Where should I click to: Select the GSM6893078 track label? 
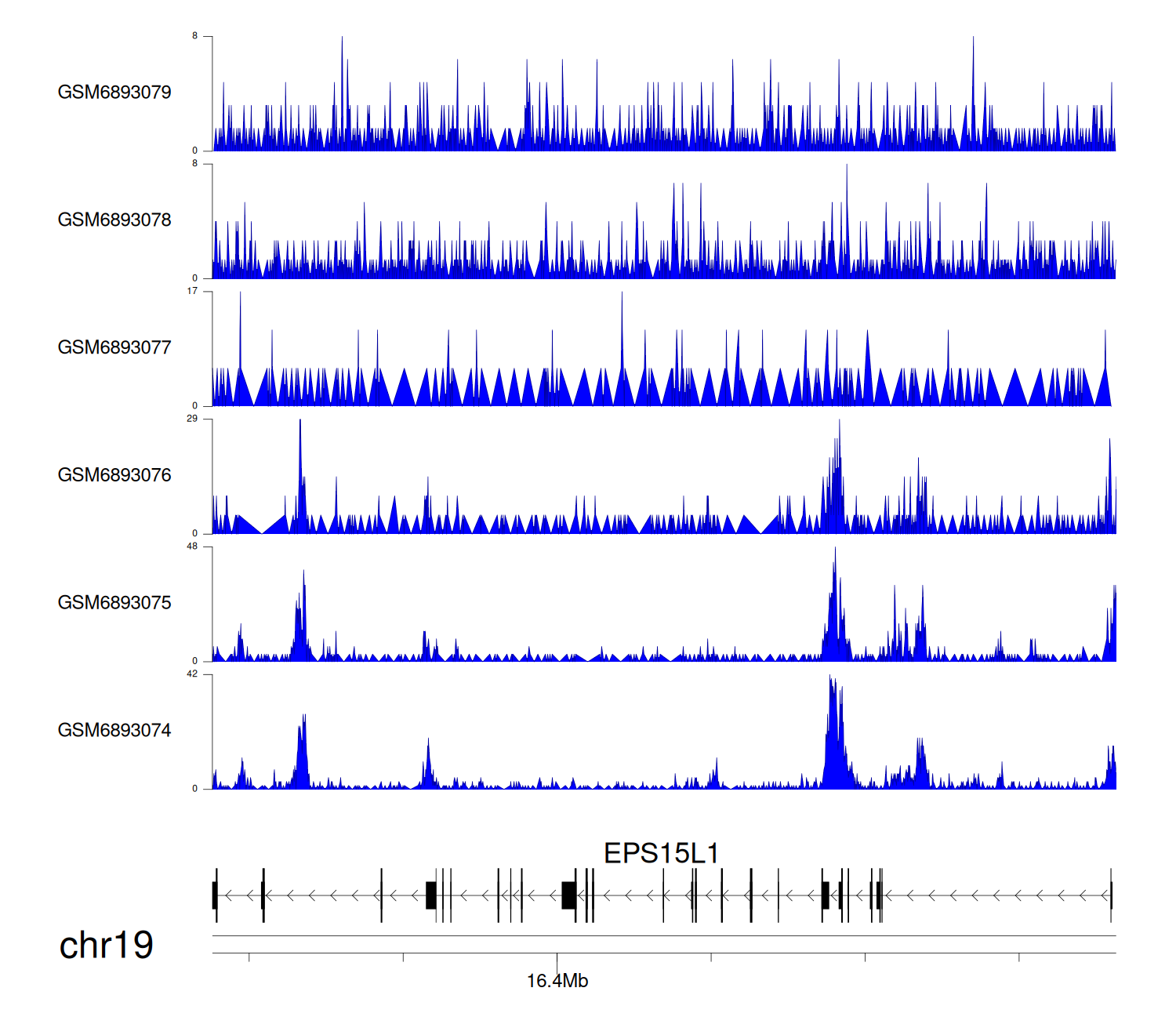pos(114,220)
